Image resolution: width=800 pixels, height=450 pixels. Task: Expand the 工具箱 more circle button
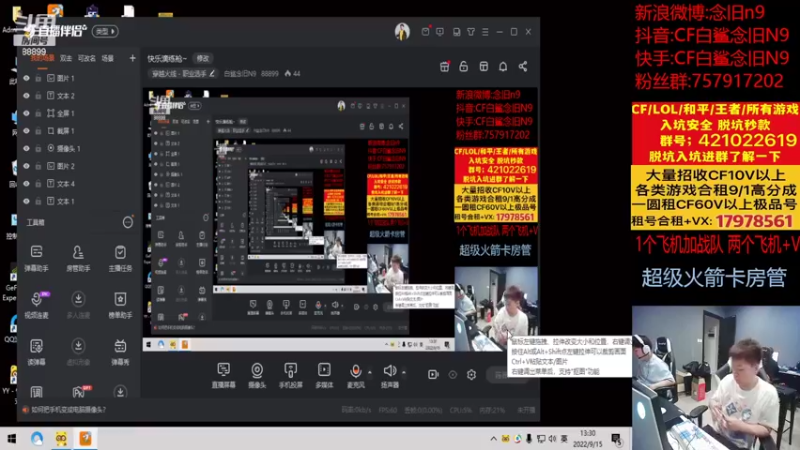128,222
